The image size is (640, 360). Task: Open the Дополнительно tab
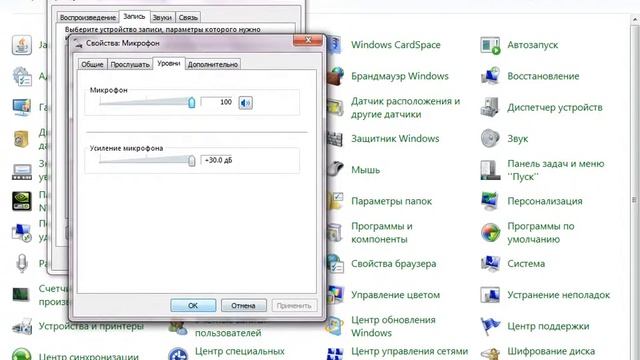tap(213, 64)
